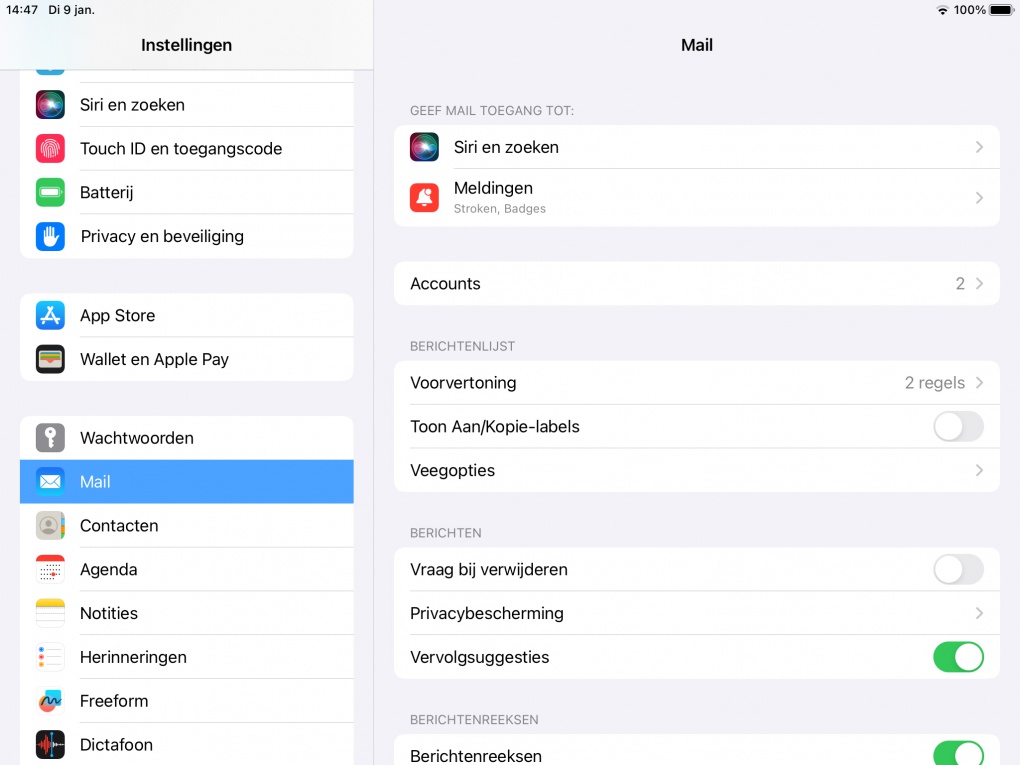Select Batterij in settings list
Image resolution: width=1020 pixels, height=765 pixels.
[x=187, y=193]
